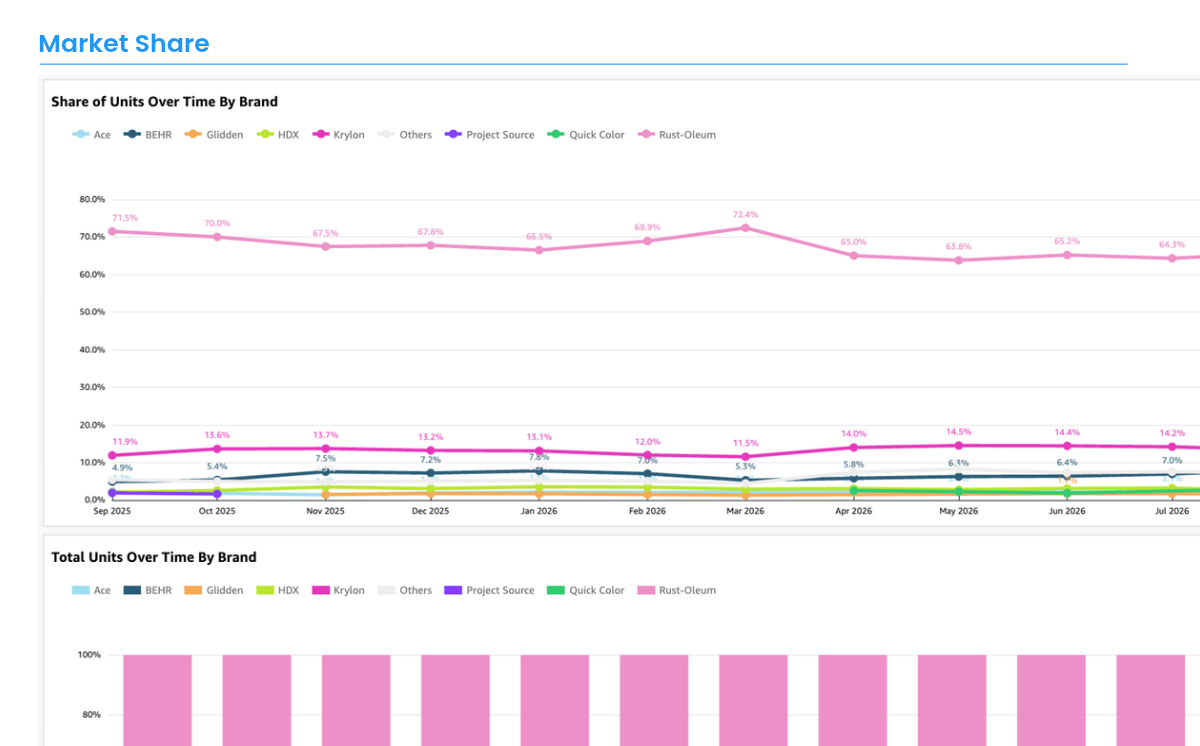Click the Share of Units Over Time By Brand title
This screenshot has width=1200, height=746.
(x=165, y=102)
